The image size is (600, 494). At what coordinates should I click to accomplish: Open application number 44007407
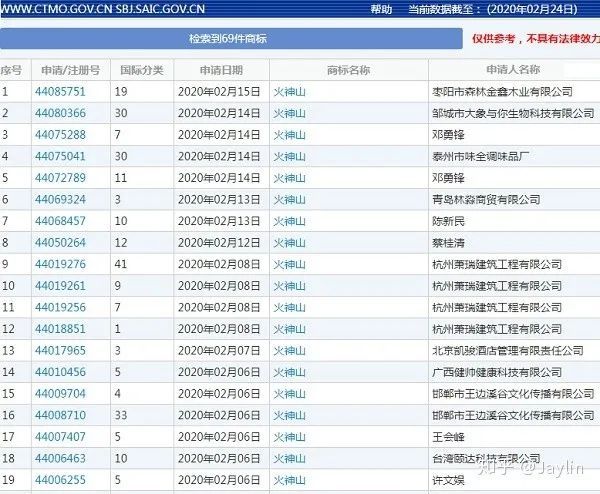click(60, 436)
